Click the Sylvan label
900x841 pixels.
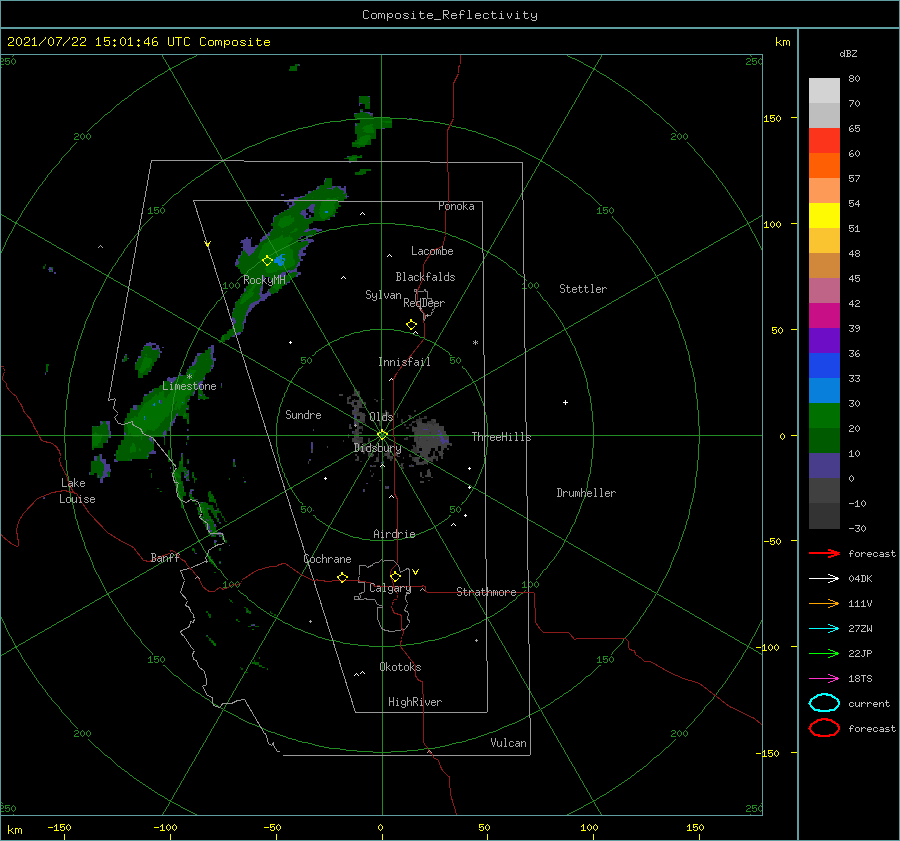pos(383,295)
